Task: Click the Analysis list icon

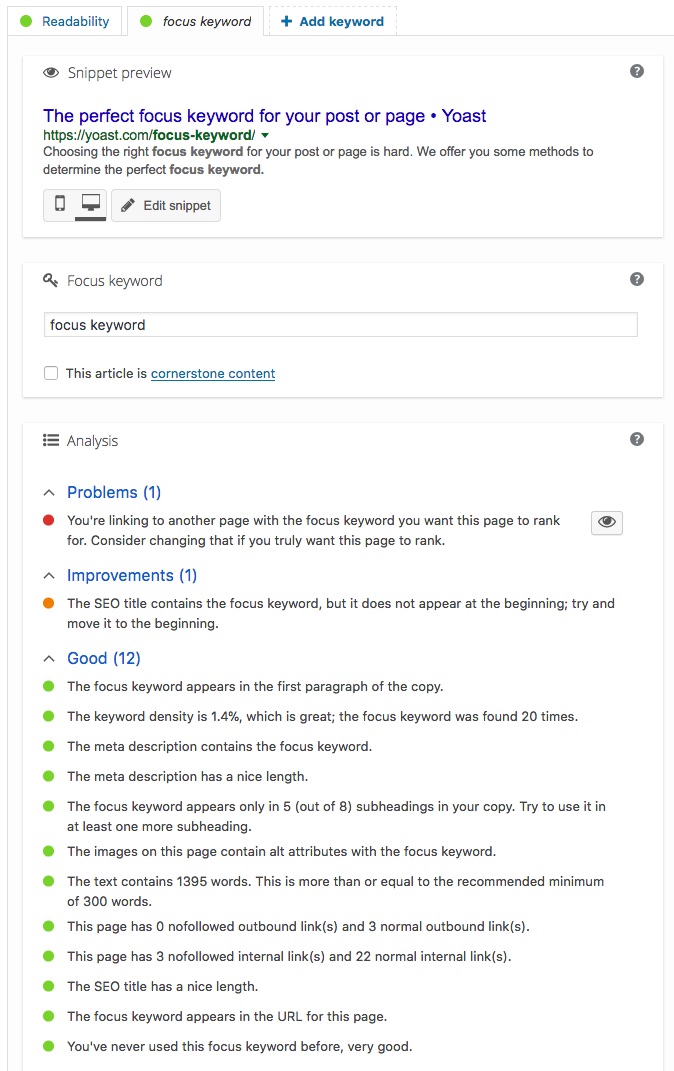Action: [51, 440]
